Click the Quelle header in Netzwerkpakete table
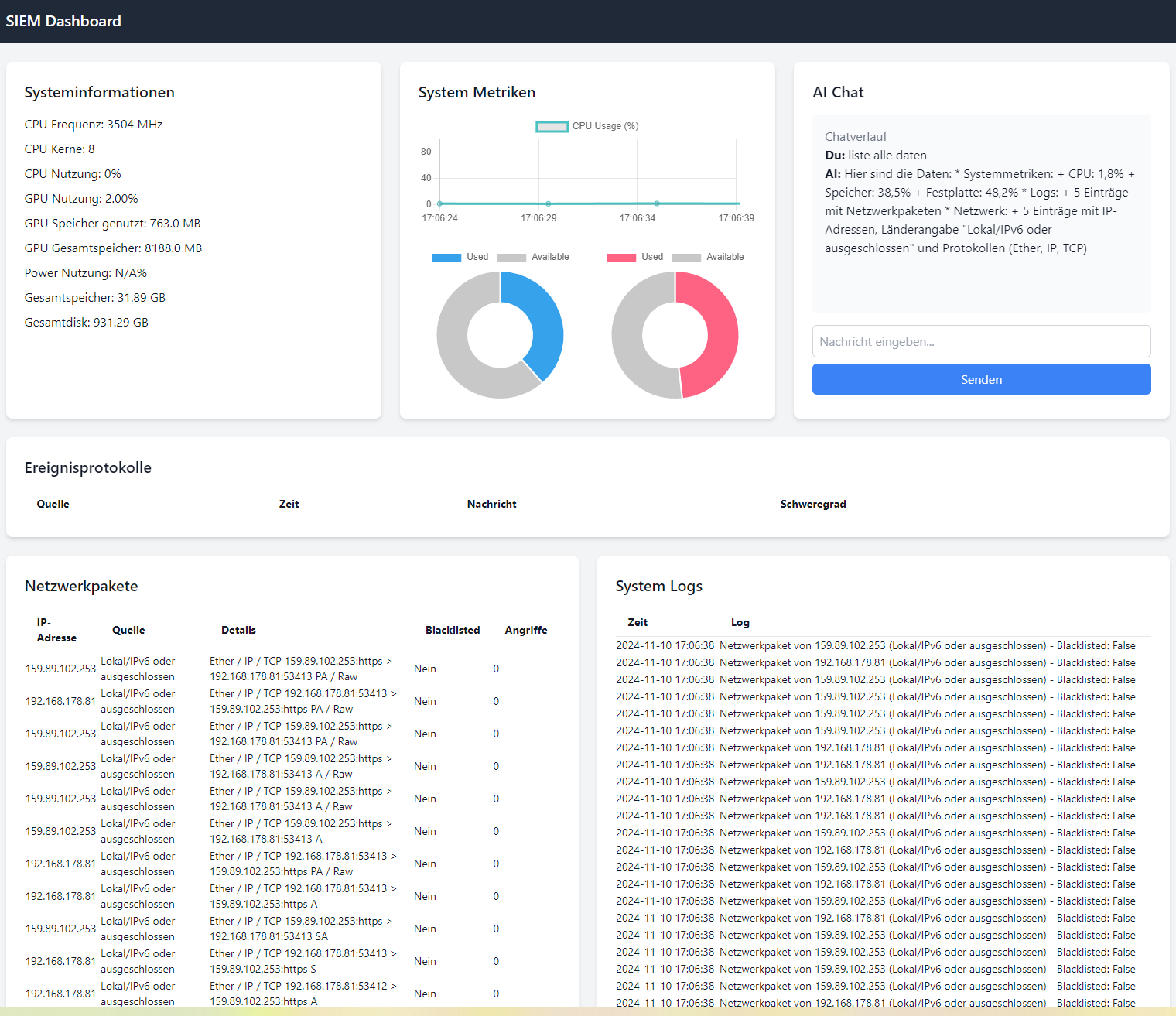This screenshot has height=1016, width=1176. [128, 630]
